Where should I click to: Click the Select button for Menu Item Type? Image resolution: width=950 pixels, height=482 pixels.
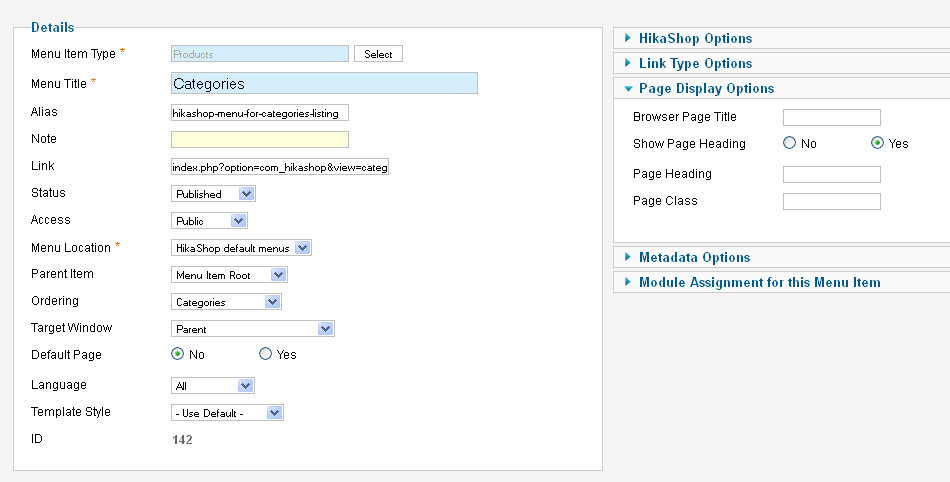coord(378,54)
